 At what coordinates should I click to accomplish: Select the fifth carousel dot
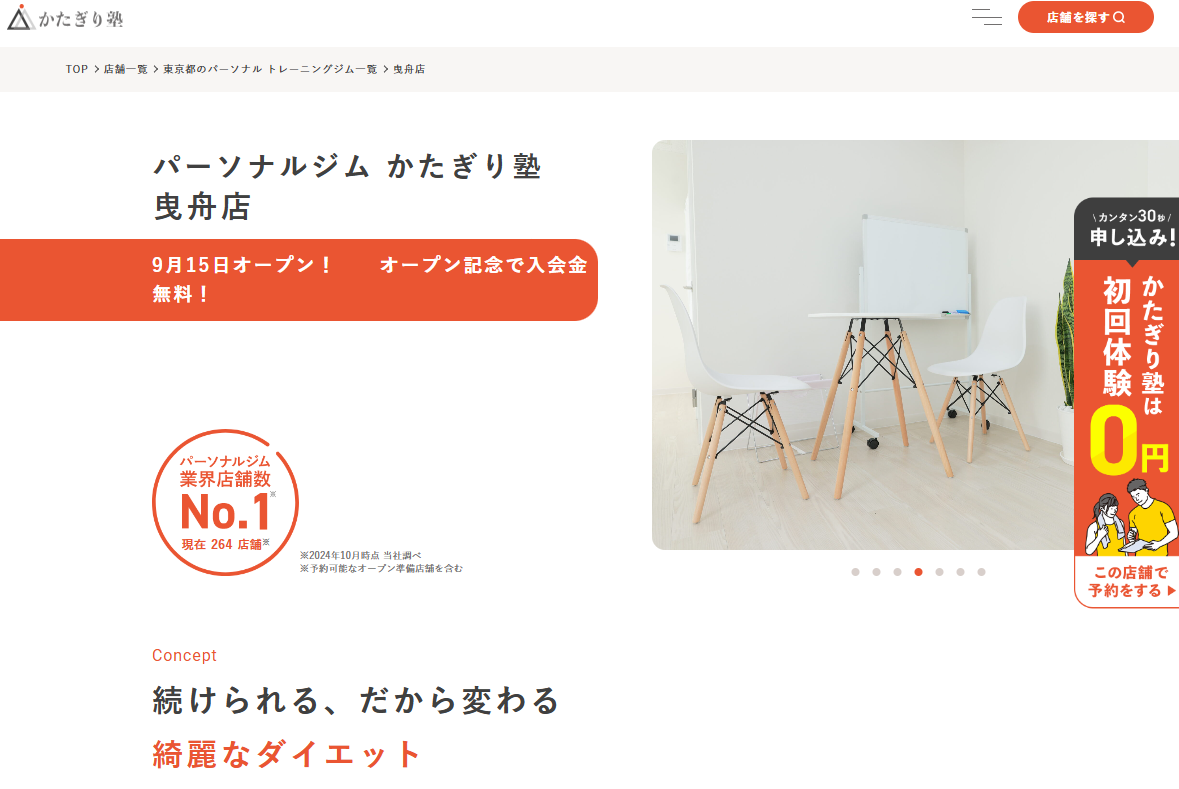939,572
